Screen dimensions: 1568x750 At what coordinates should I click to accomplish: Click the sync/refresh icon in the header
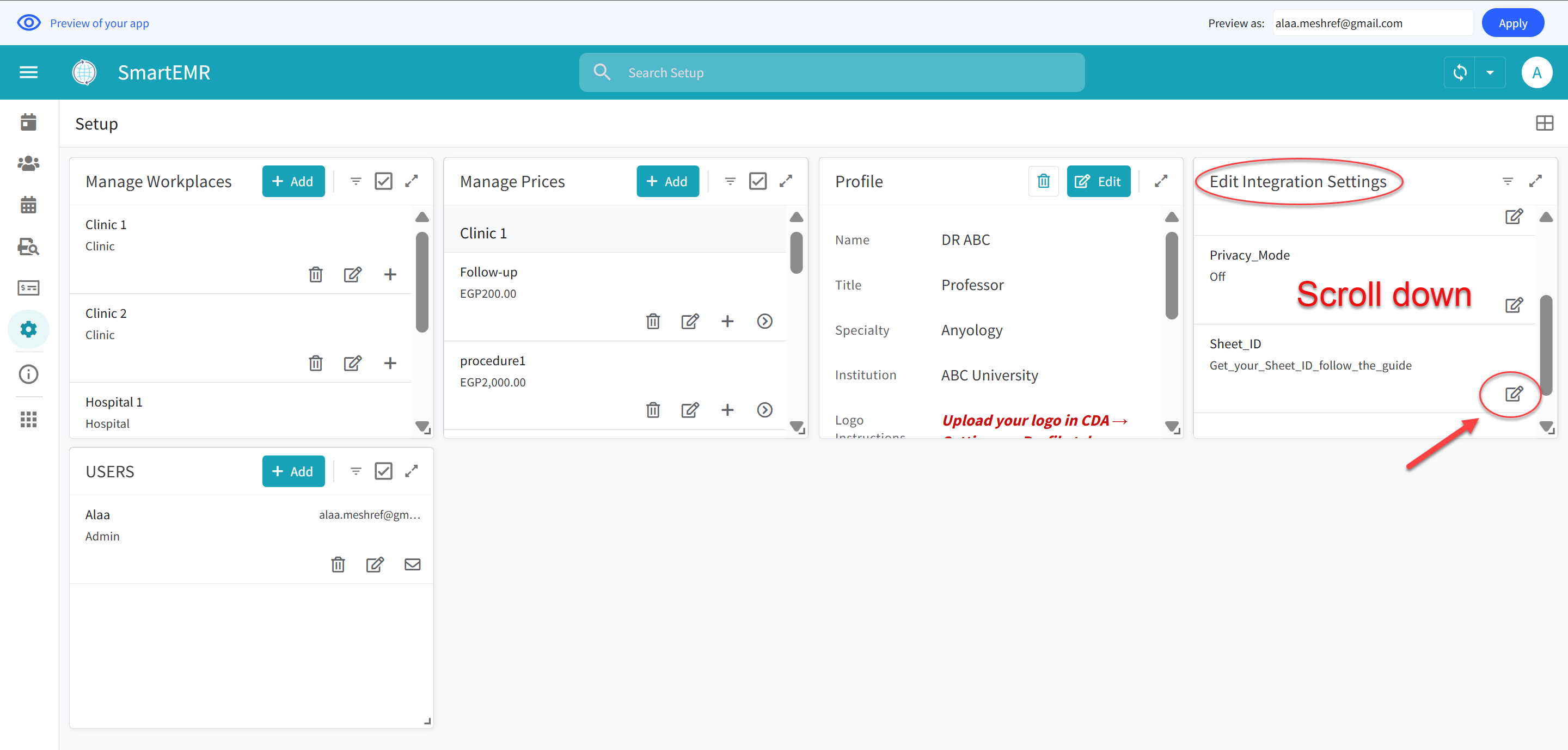[x=1460, y=72]
